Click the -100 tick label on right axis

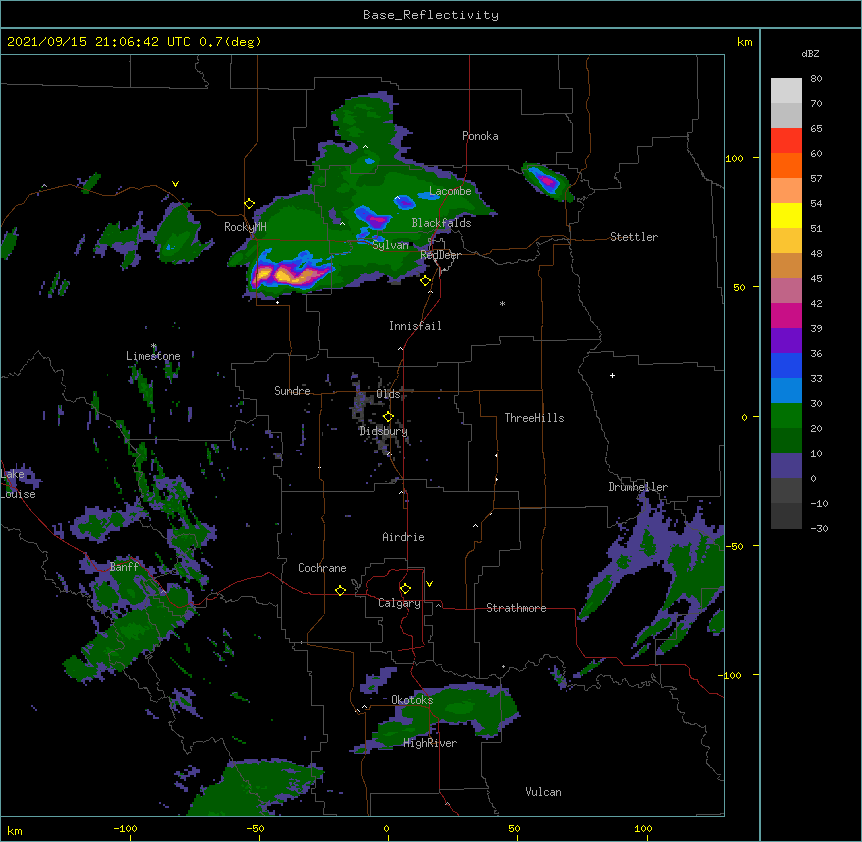coord(731,675)
